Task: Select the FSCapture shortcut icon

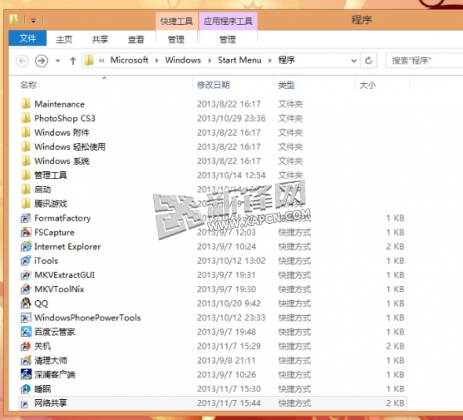Action: click(x=26, y=232)
